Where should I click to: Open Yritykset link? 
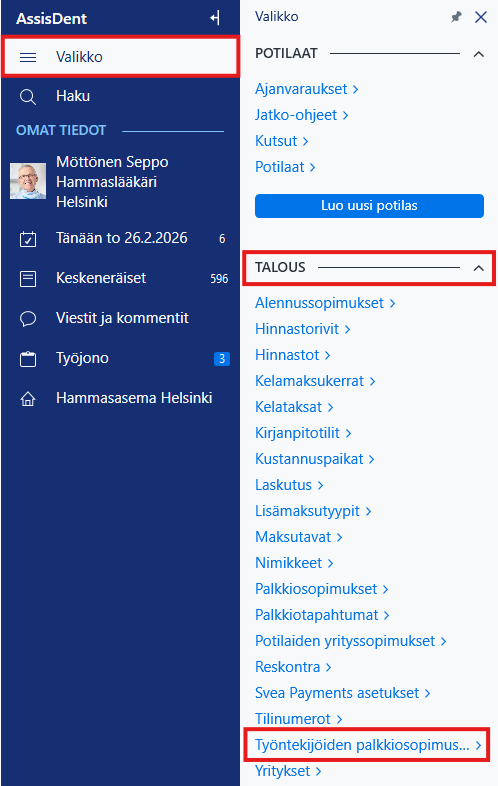[x=288, y=771]
